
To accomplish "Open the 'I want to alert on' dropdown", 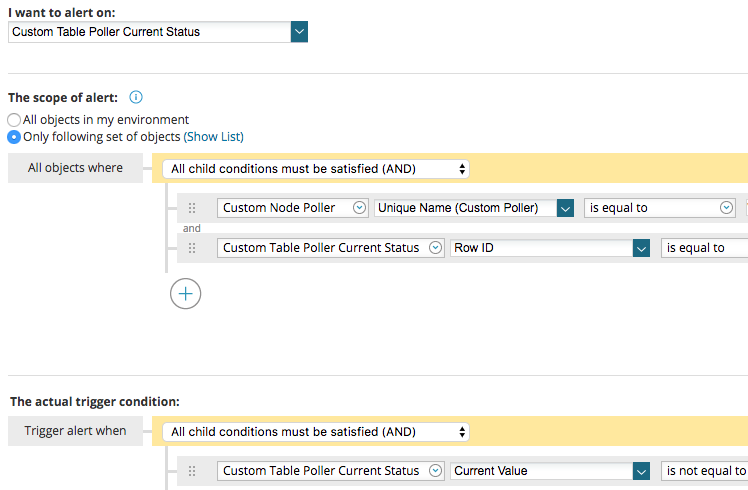I will [x=299, y=32].
